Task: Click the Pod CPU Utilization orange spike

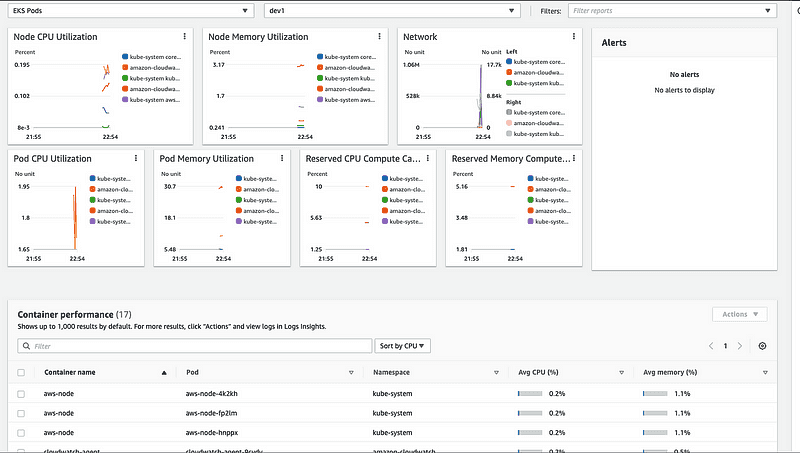Action: (x=75, y=218)
